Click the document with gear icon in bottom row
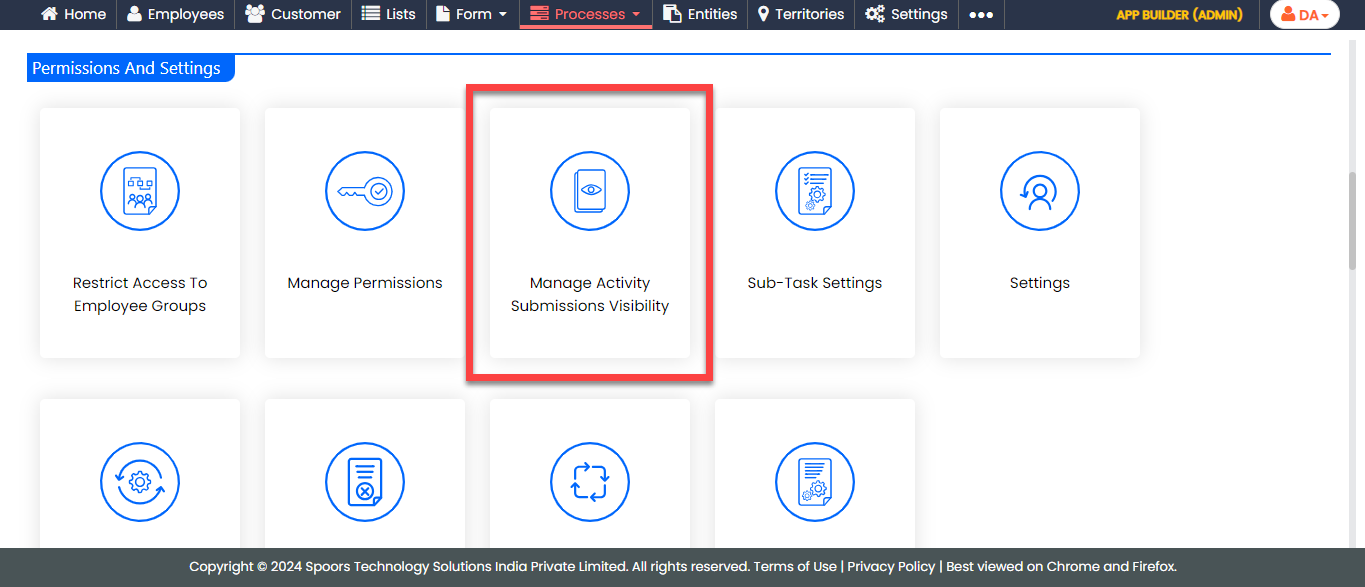Screen dimensions: 1365x587 [815, 482]
